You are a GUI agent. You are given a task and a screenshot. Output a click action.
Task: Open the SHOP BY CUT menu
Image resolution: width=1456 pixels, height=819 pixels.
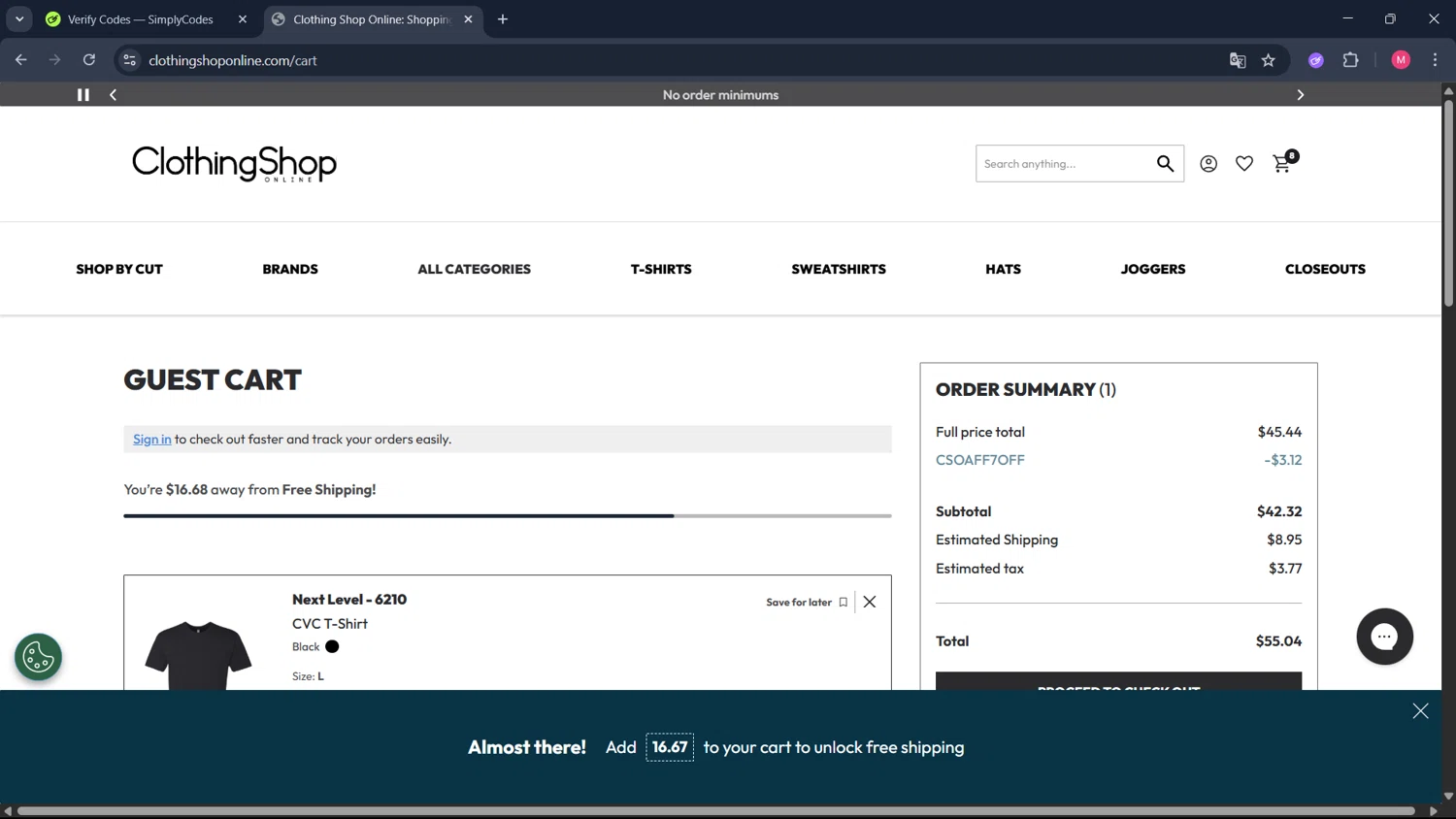pyautogui.click(x=119, y=269)
